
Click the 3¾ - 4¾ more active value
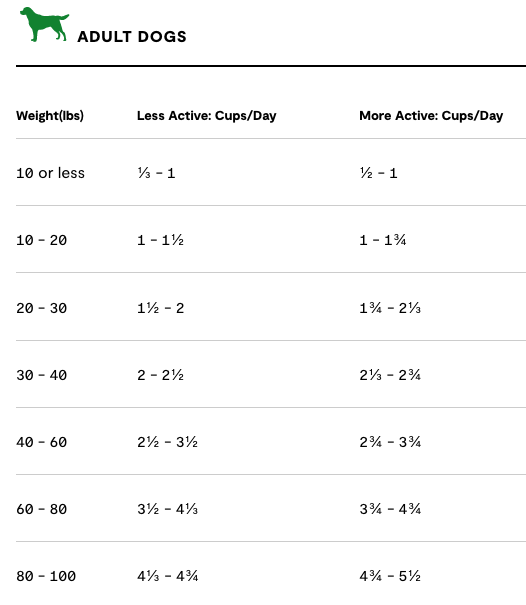[x=390, y=509]
